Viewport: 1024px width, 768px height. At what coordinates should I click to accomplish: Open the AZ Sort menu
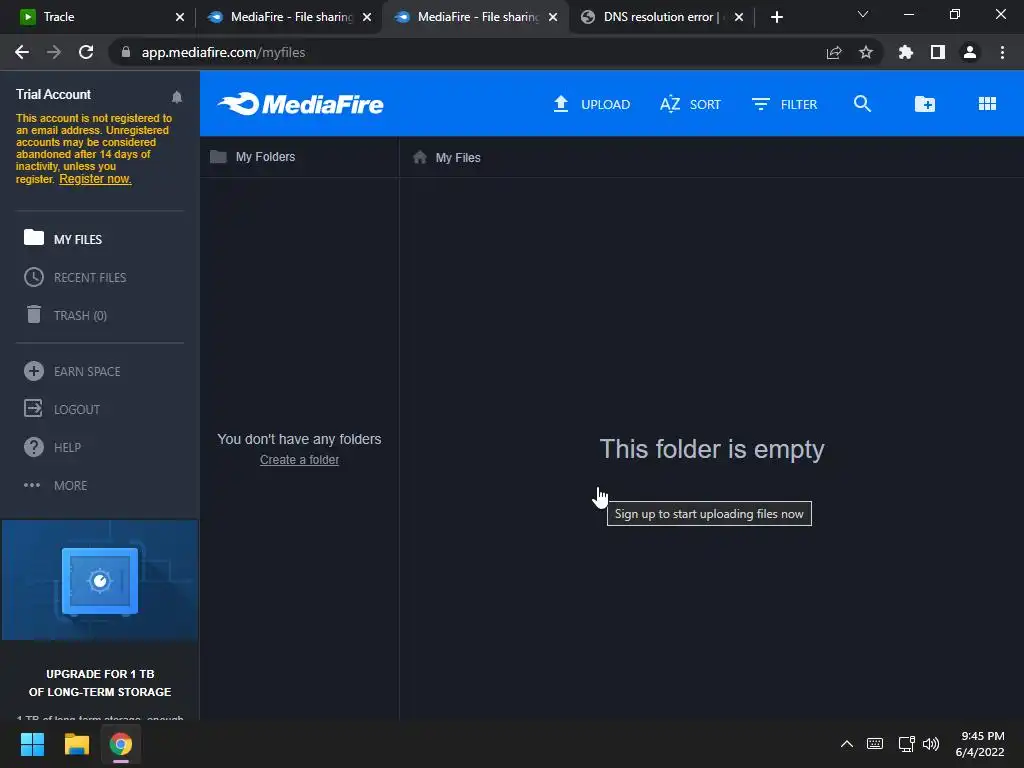[690, 104]
